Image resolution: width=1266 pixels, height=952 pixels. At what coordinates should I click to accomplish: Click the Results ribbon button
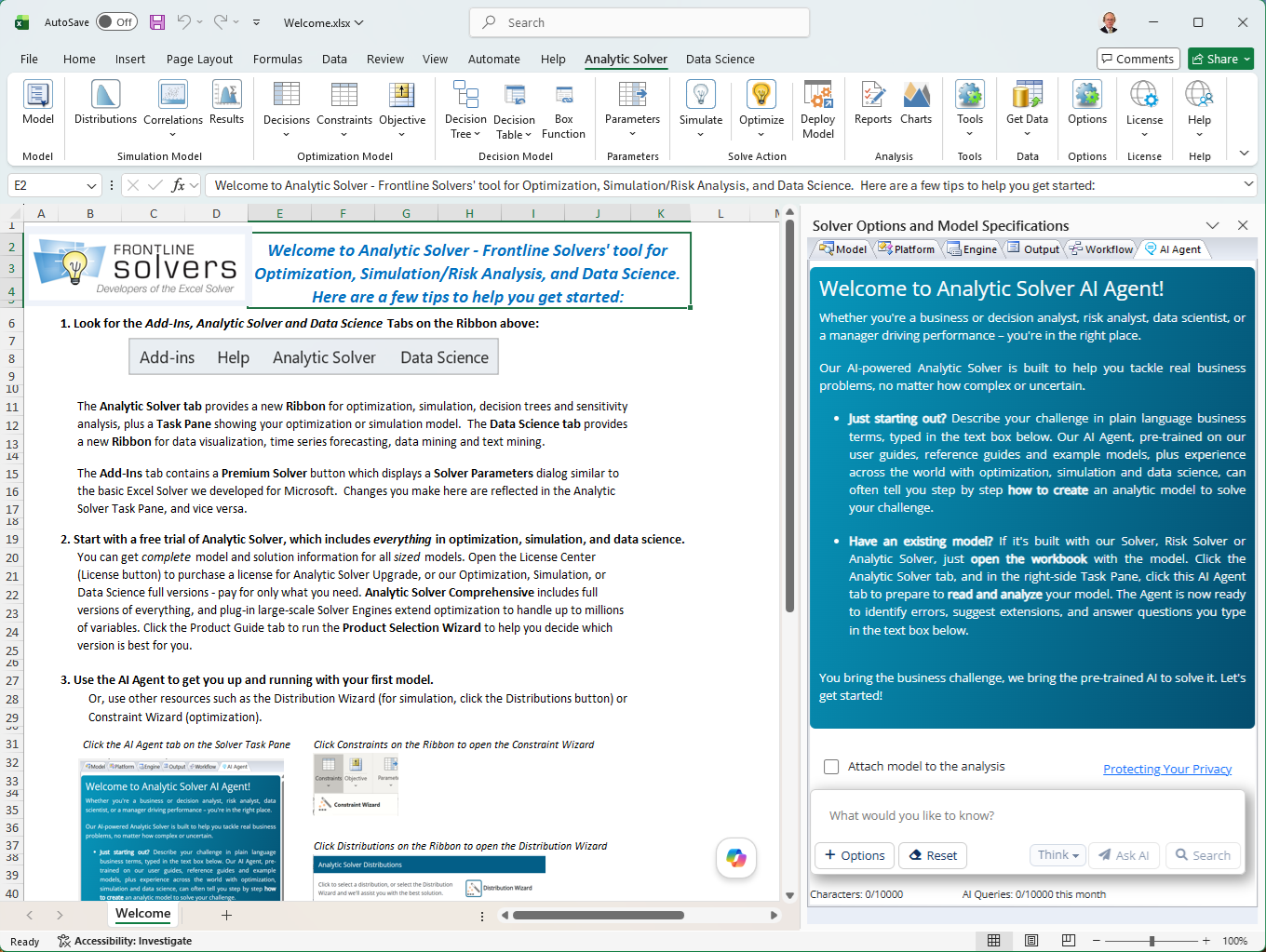(226, 103)
